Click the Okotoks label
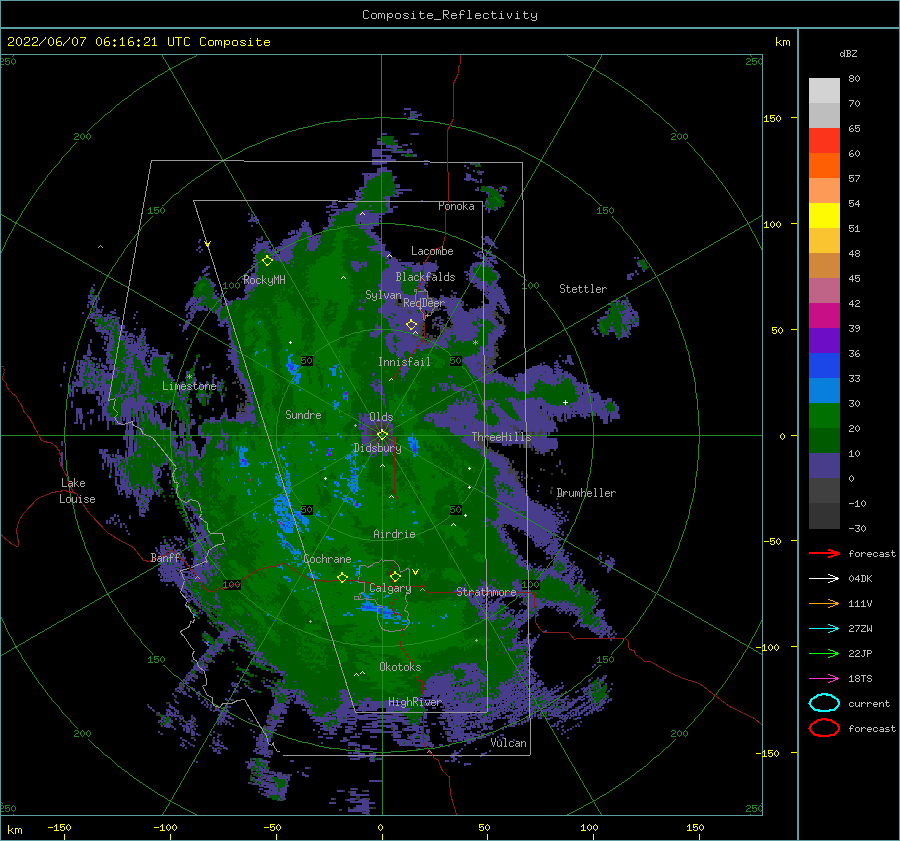Screen dimensions: 900x841 [x=400, y=667]
